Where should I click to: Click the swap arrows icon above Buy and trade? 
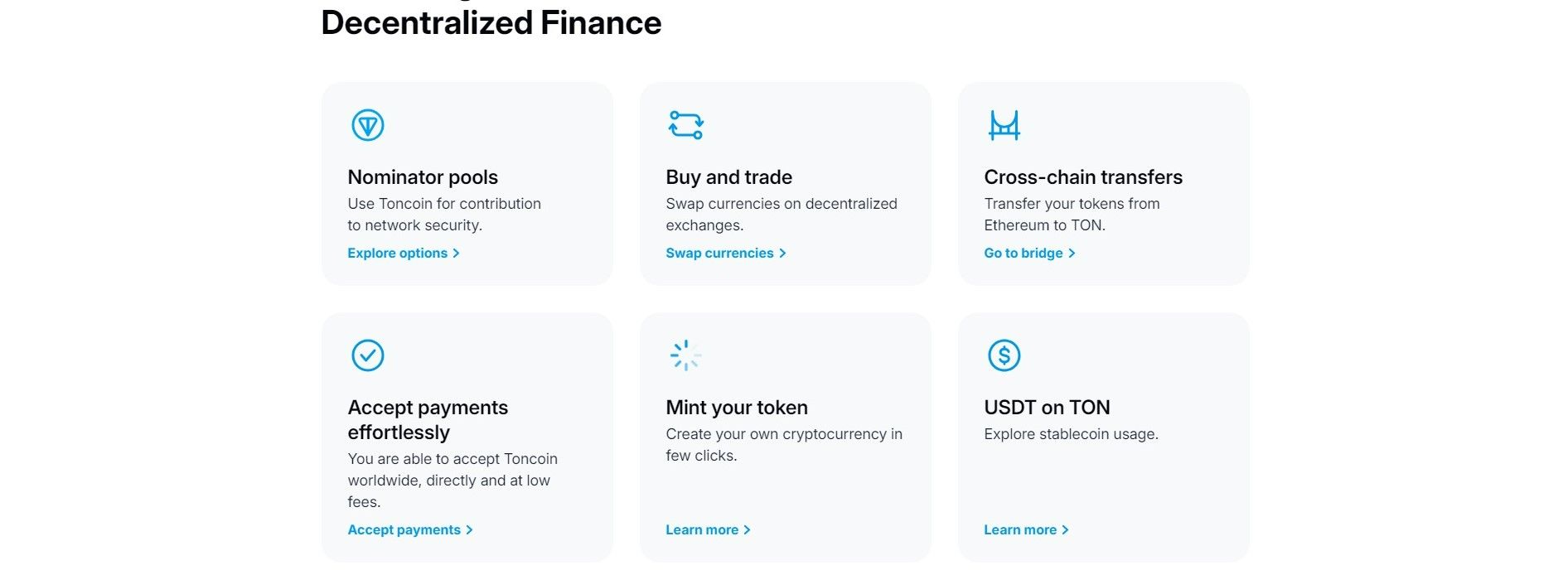point(685,125)
